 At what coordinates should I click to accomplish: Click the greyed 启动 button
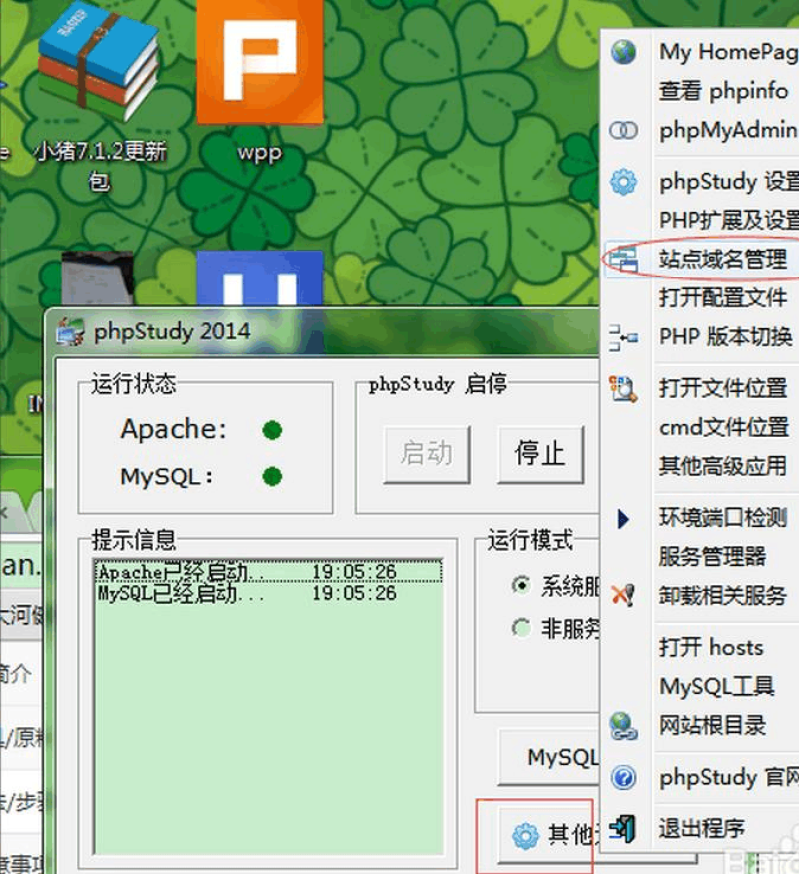pos(427,454)
